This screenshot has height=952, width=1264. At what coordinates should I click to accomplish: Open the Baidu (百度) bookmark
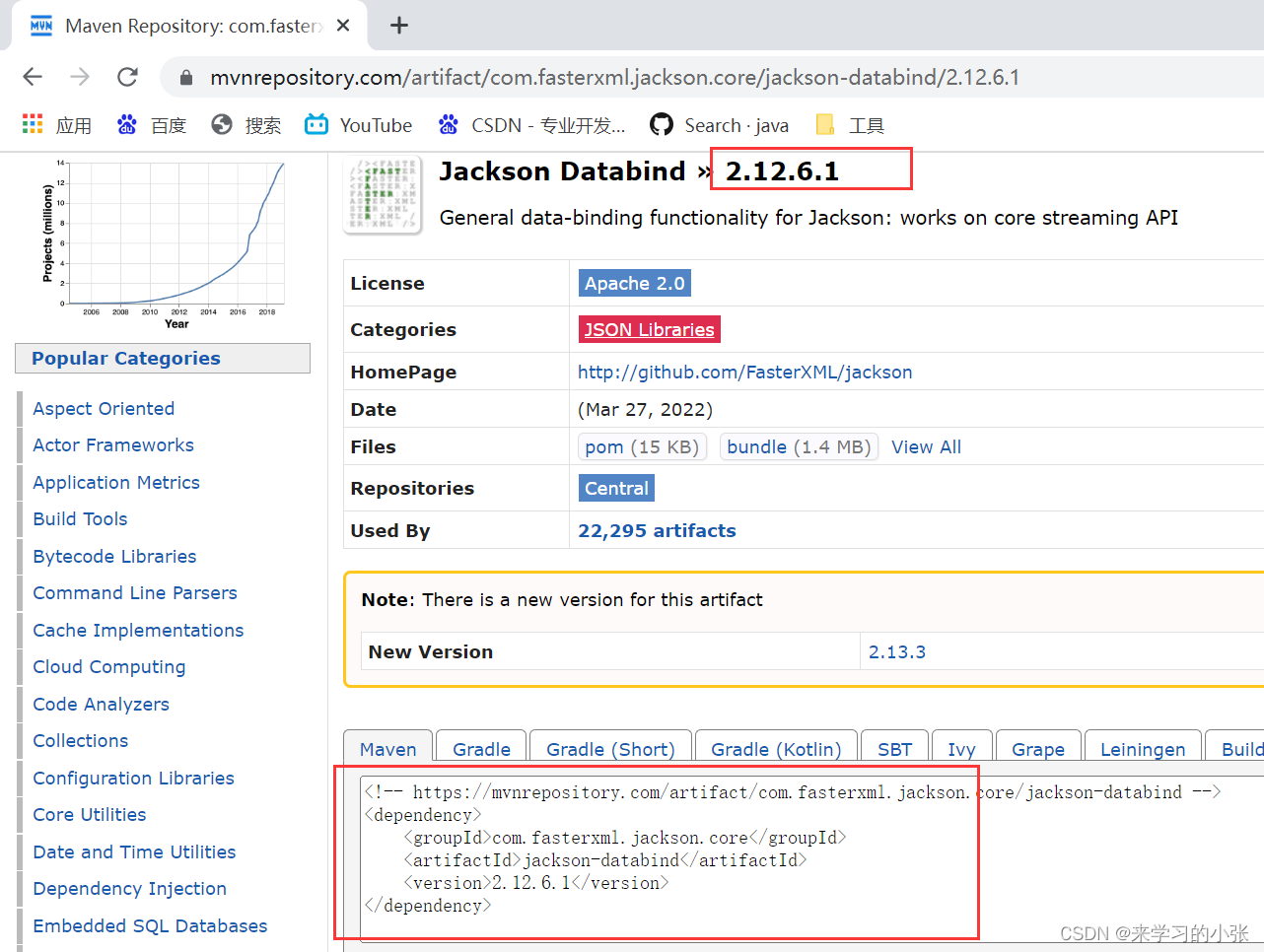[x=152, y=125]
